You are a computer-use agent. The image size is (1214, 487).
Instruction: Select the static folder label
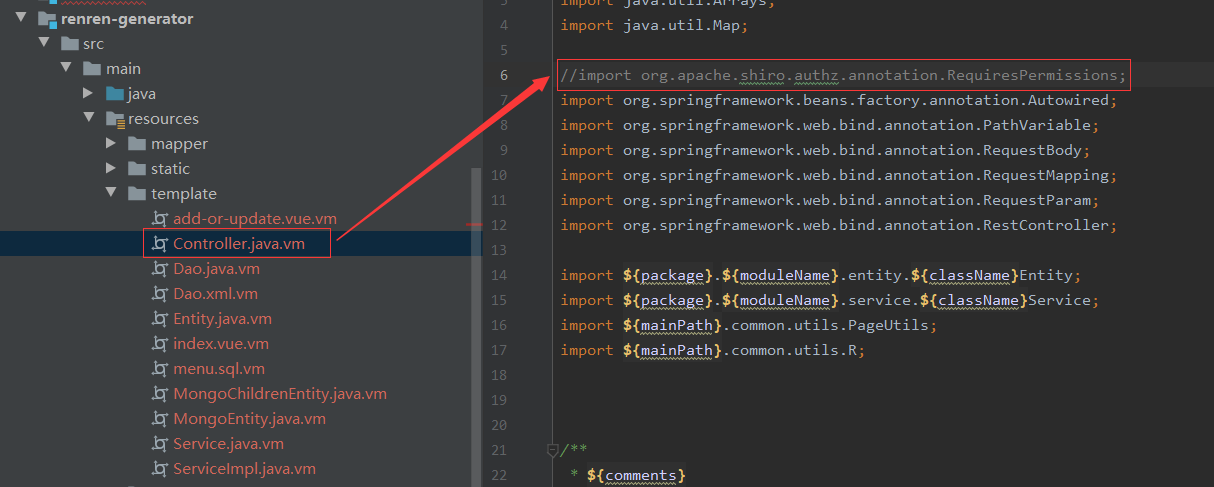(x=170, y=169)
